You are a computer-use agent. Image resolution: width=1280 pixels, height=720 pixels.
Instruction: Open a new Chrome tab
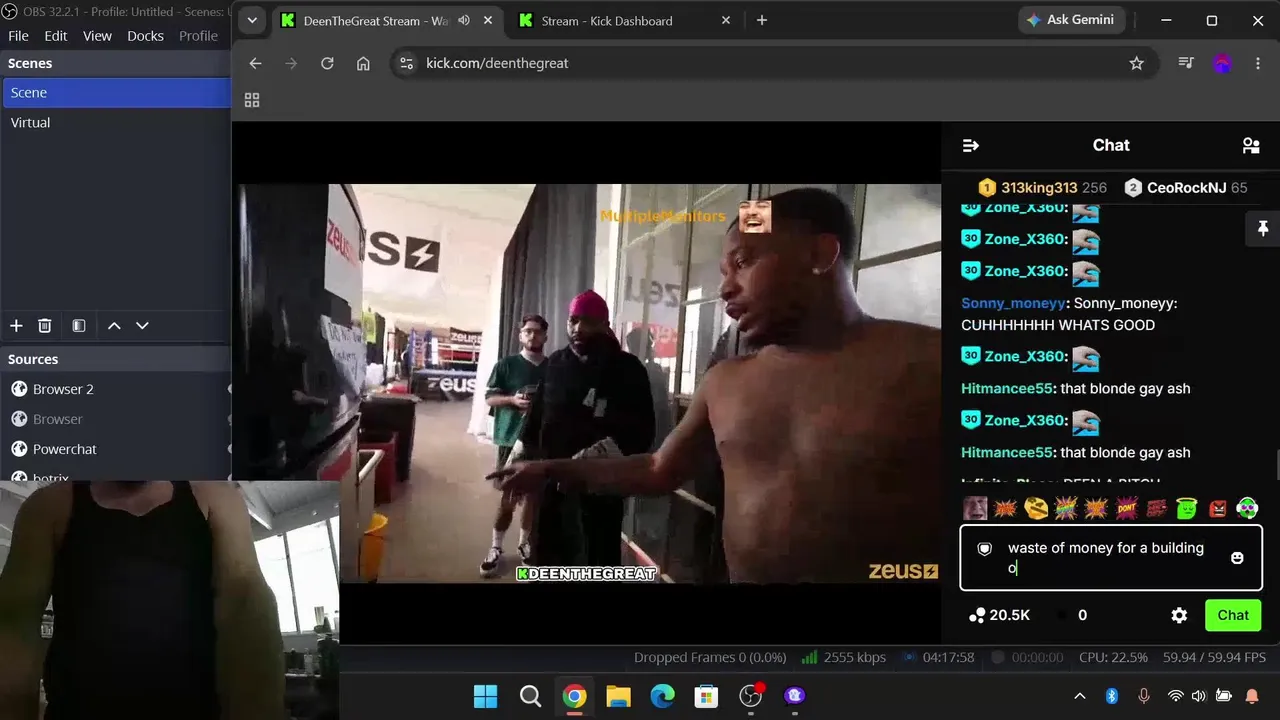(x=762, y=21)
